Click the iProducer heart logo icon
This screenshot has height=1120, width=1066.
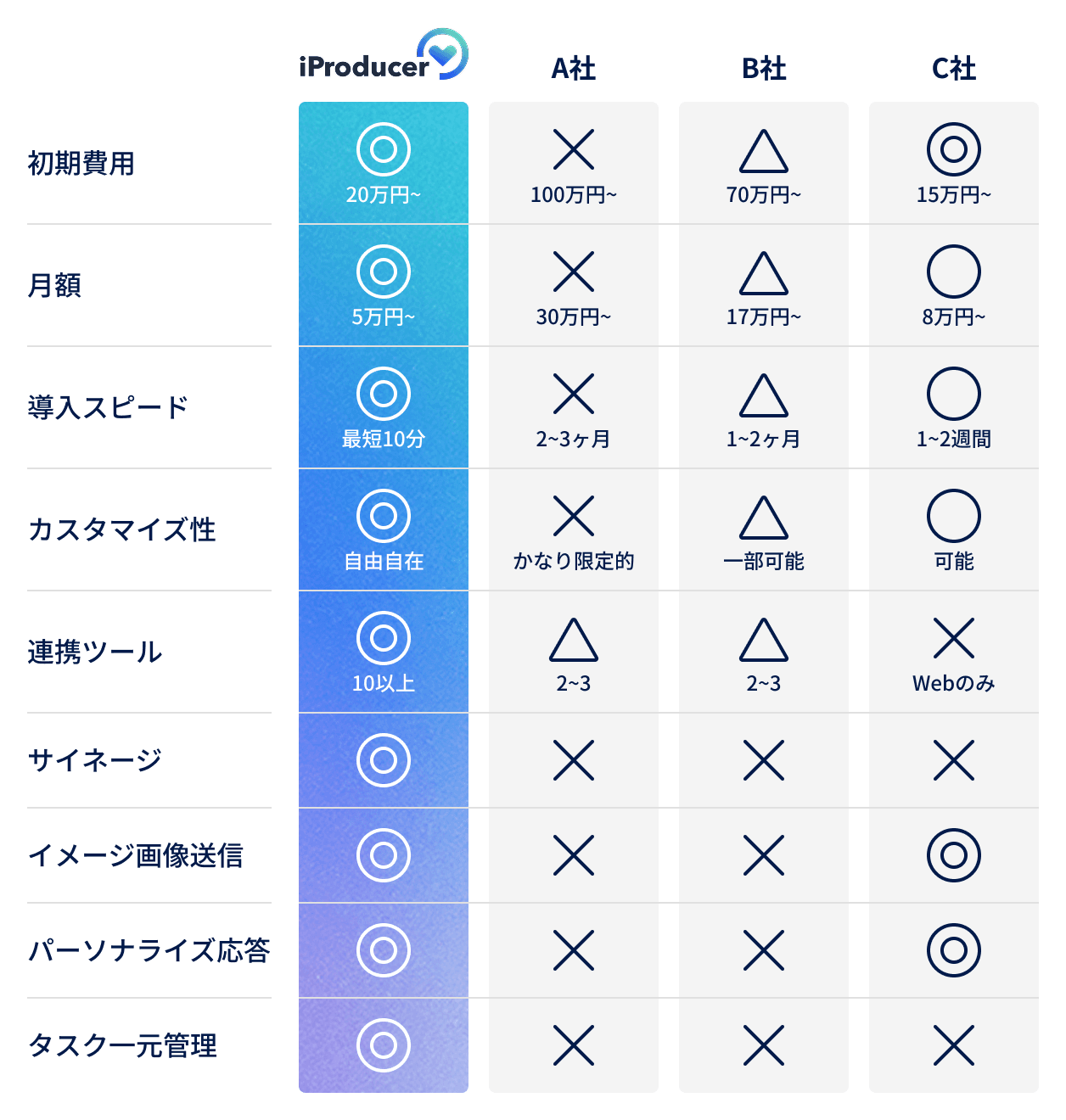[442, 53]
